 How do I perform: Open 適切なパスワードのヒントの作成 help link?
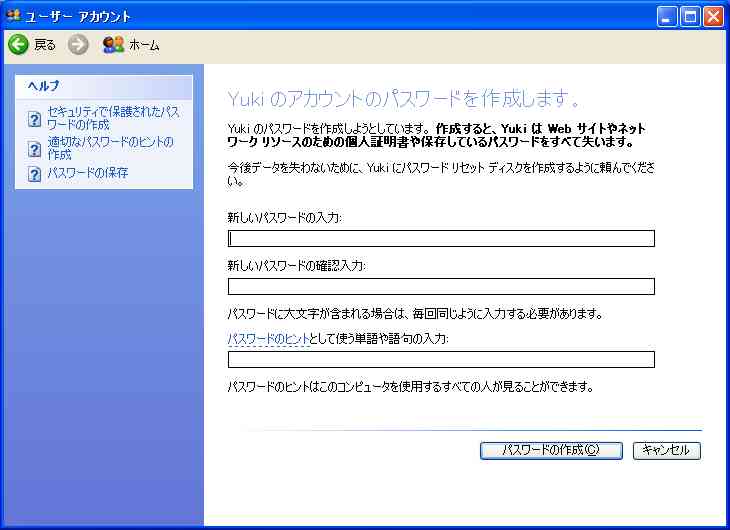click(111, 148)
